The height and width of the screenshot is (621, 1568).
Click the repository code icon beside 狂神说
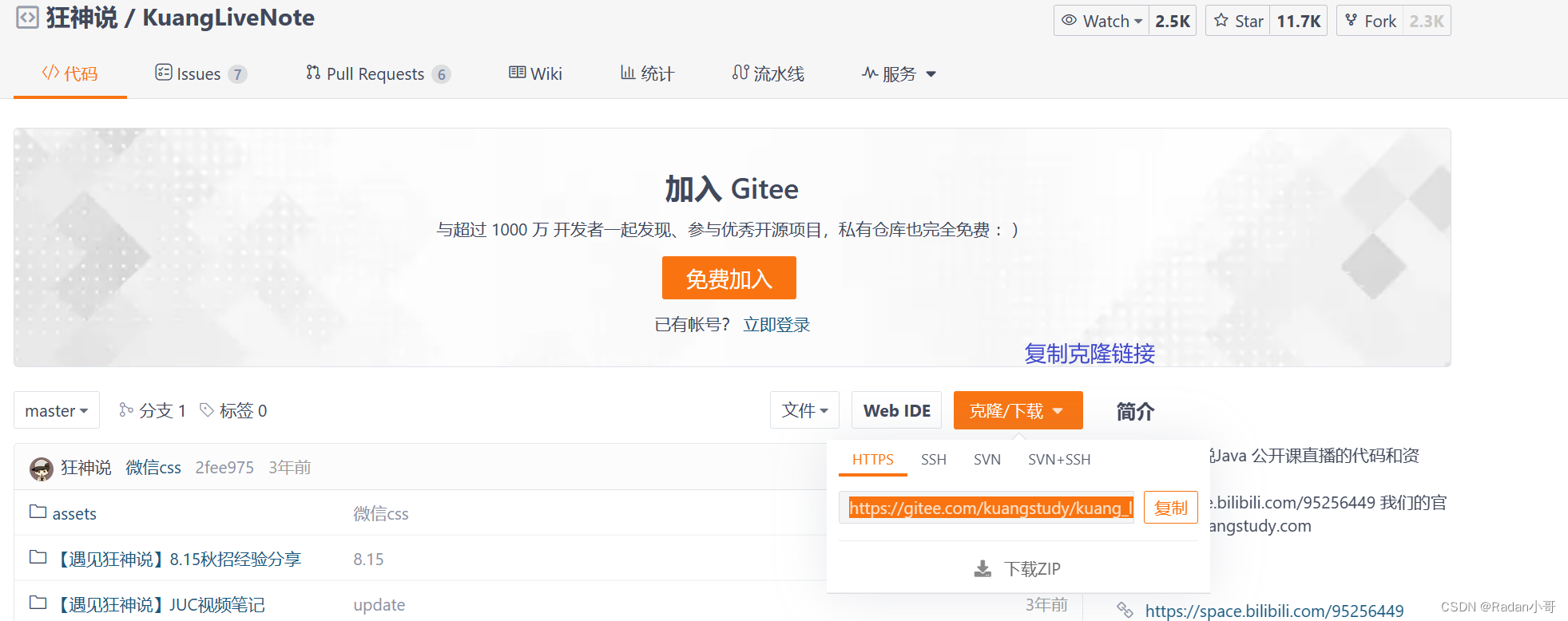(27, 18)
